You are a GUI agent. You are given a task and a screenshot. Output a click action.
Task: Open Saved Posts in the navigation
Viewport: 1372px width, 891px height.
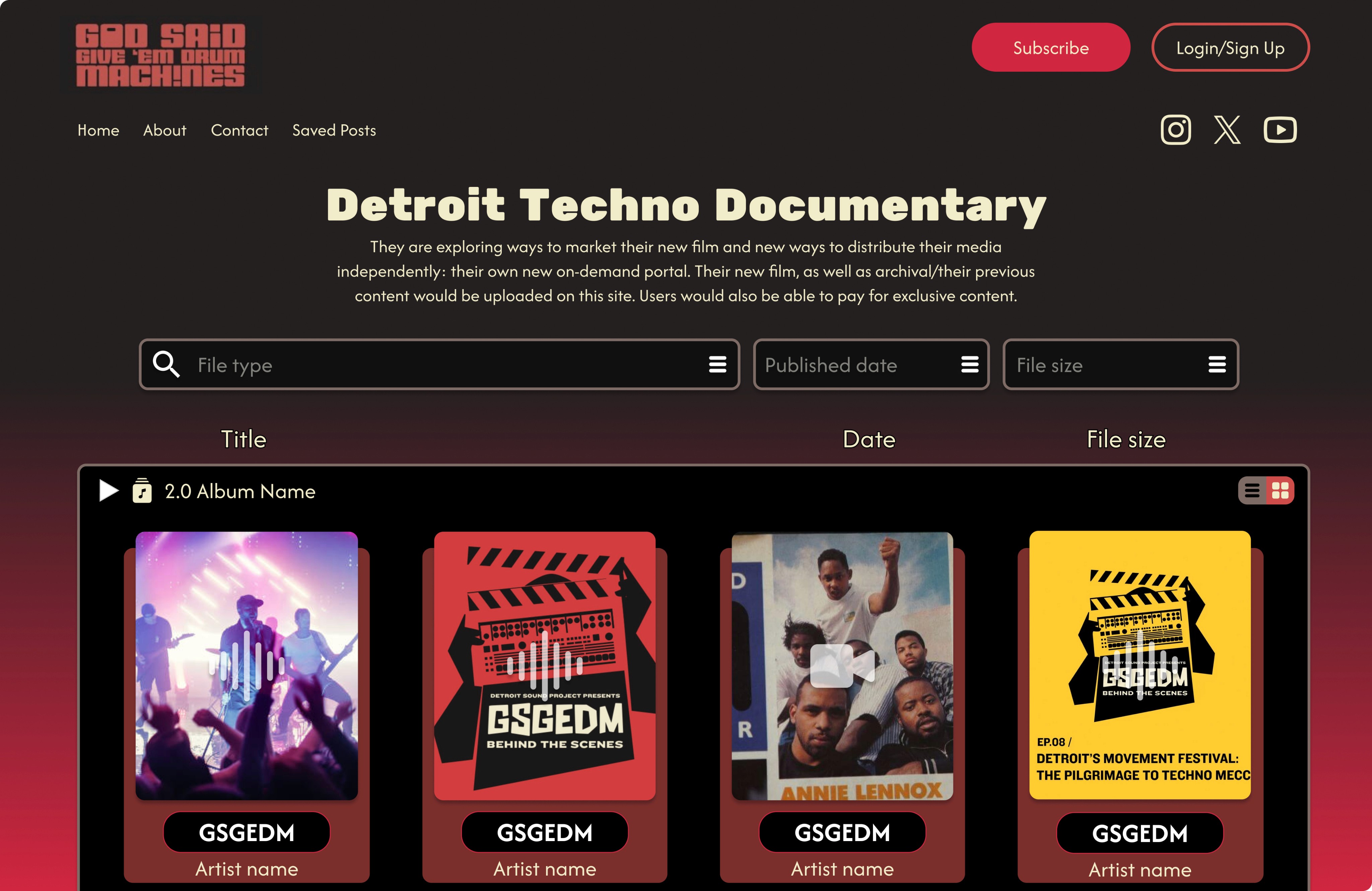334,130
